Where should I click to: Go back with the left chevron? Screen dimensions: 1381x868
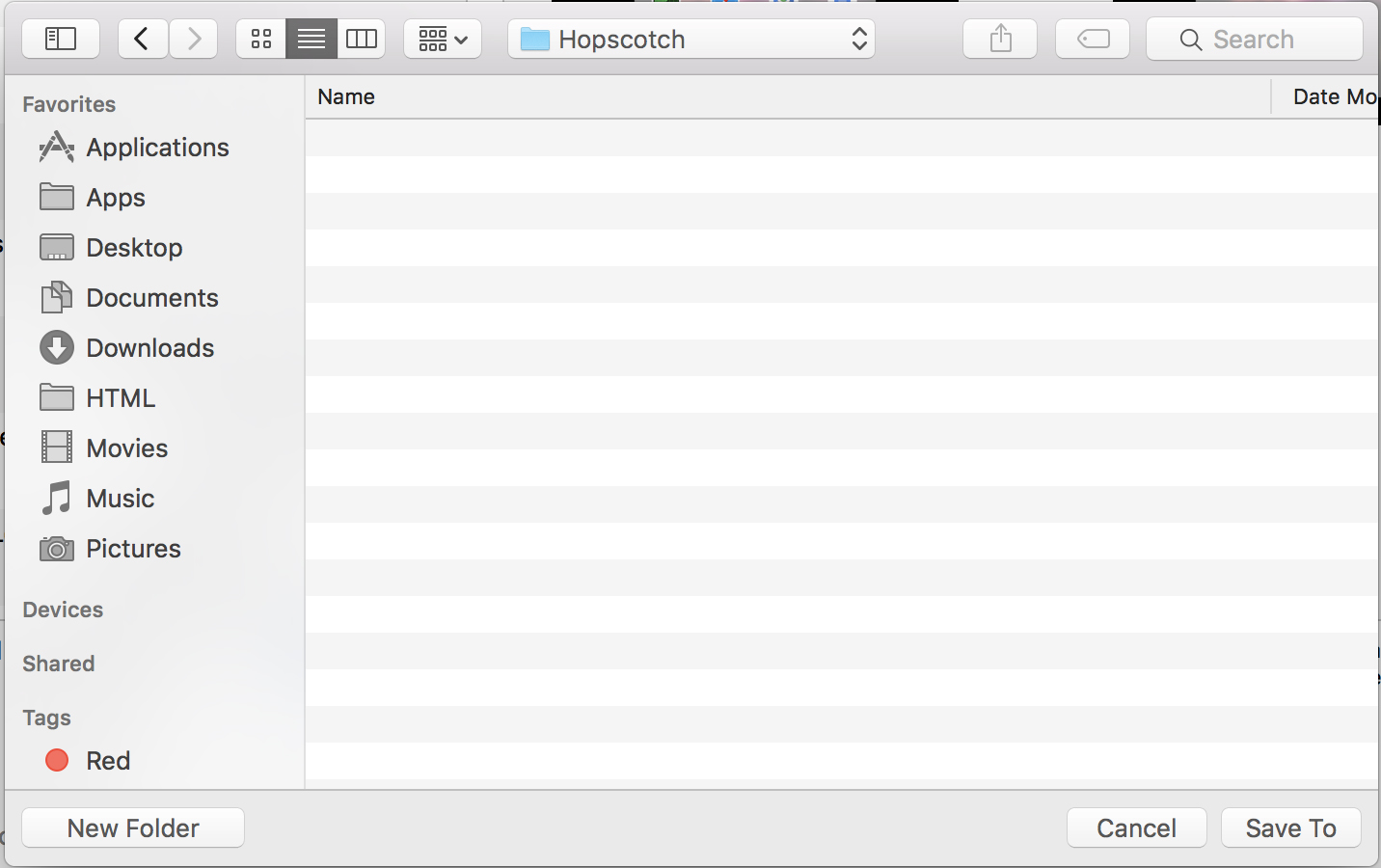[142, 39]
